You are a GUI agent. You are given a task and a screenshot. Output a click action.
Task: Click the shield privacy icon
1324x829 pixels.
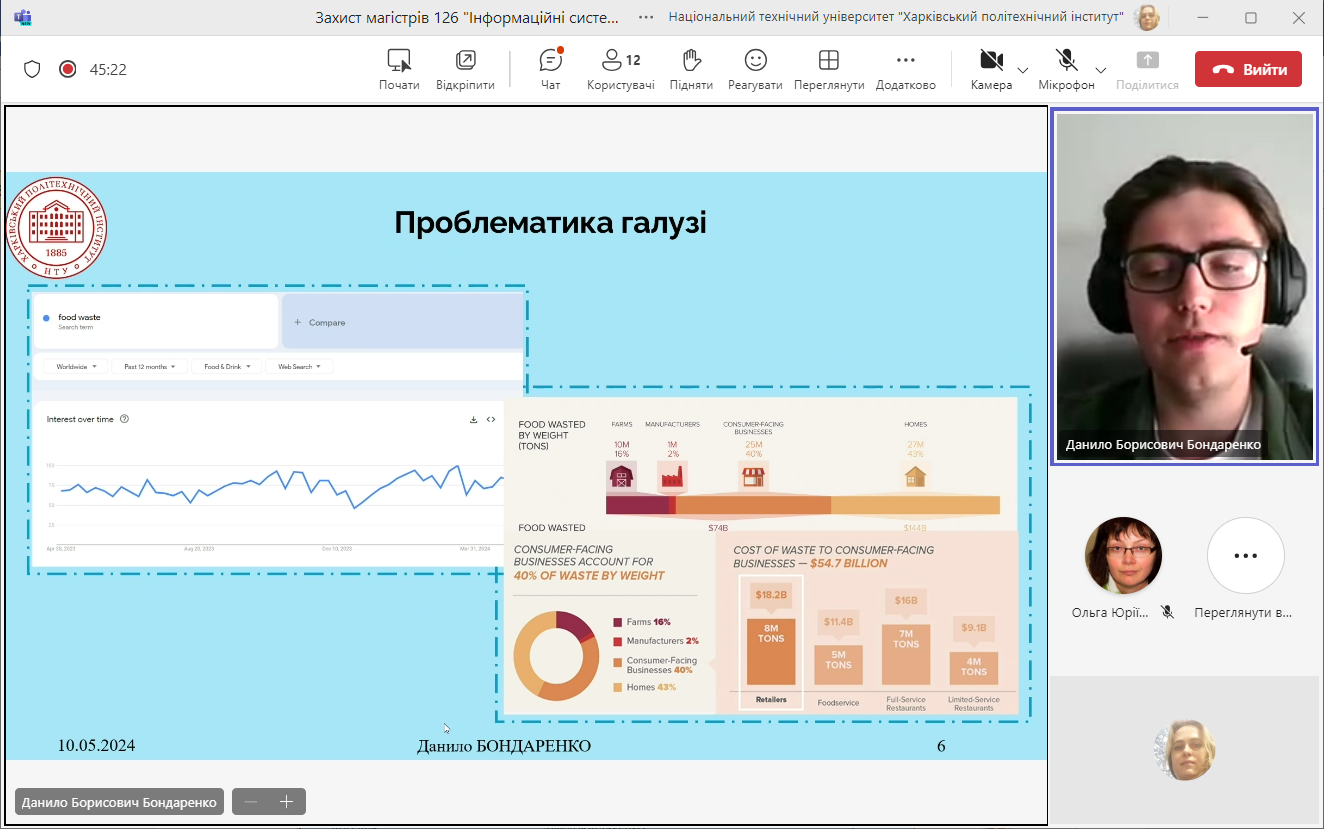pos(32,69)
